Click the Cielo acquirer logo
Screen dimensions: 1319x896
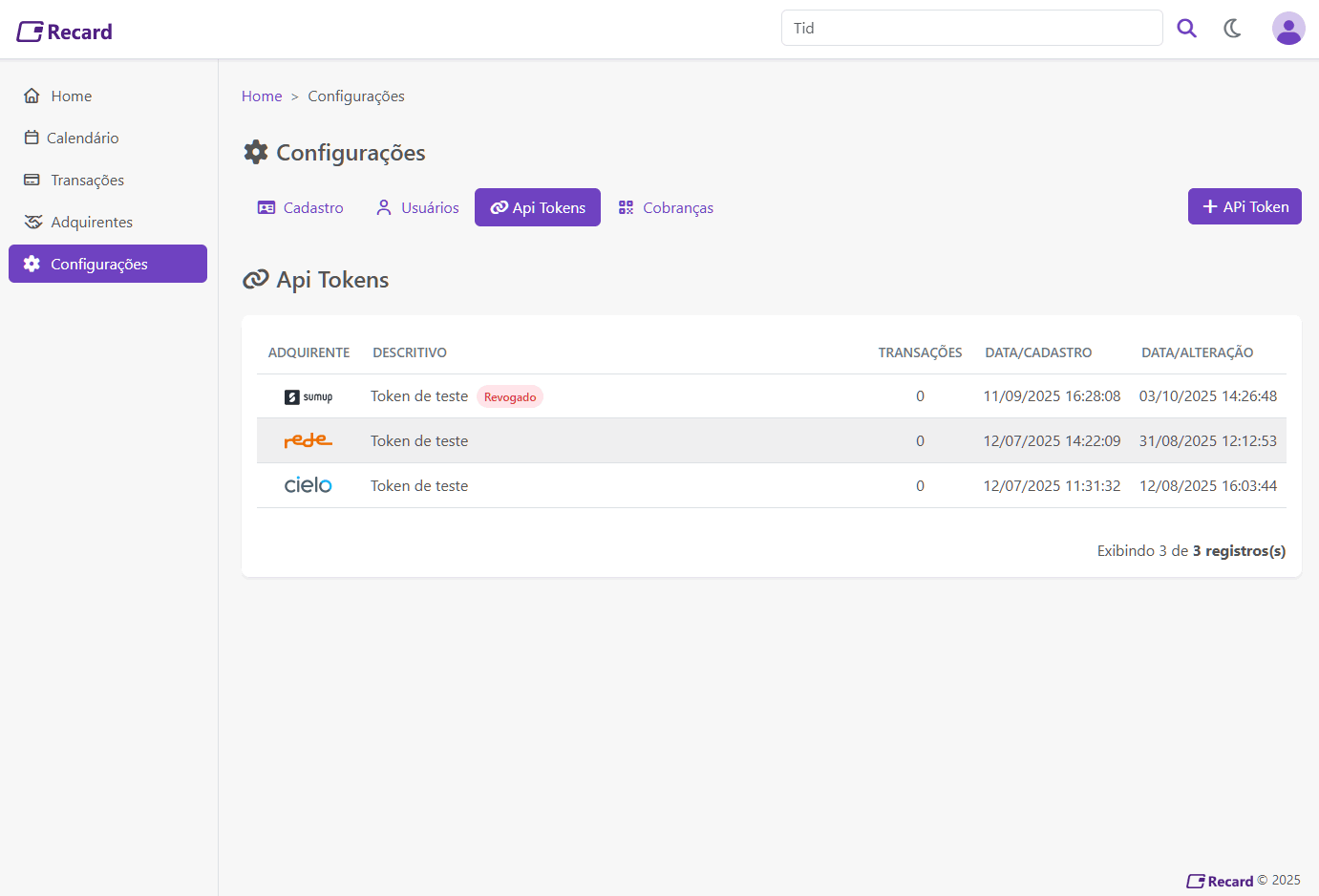click(x=308, y=485)
